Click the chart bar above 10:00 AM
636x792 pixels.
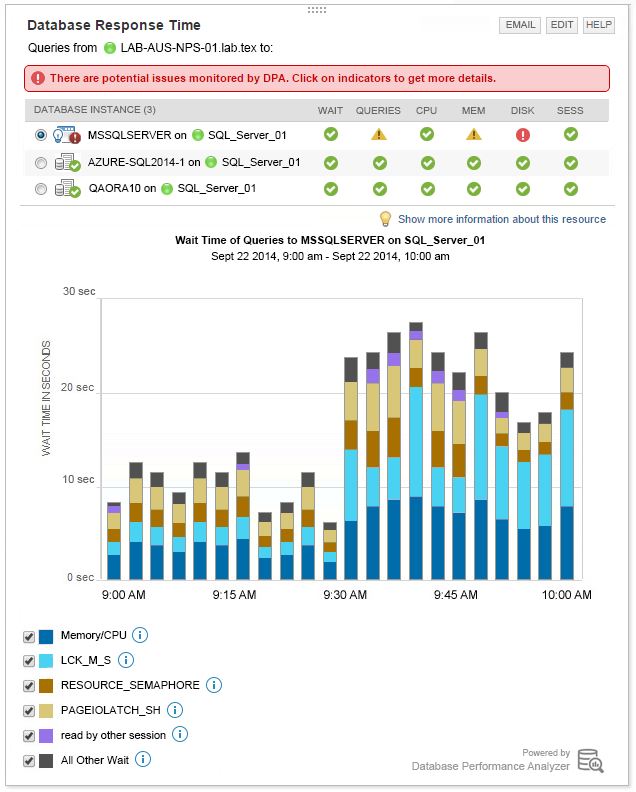pos(567,466)
